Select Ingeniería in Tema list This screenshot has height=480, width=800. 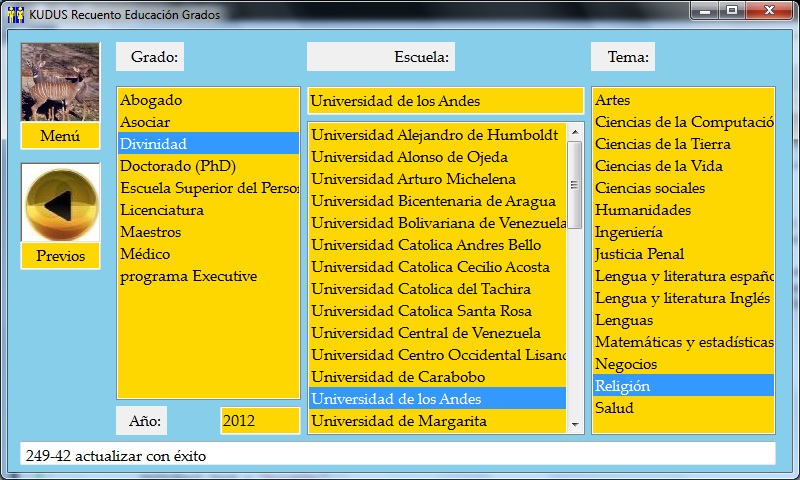[629, 232]
